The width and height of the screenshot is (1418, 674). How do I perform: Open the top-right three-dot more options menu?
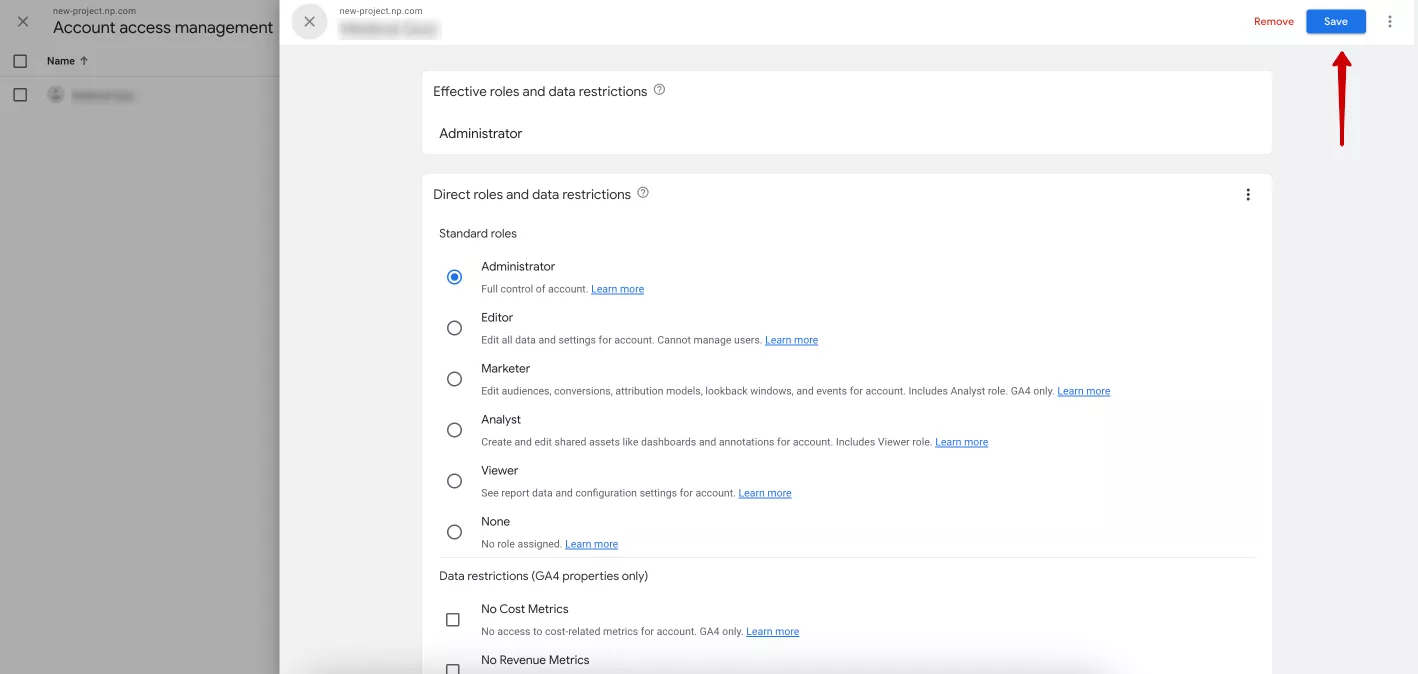click(1390, 21)
